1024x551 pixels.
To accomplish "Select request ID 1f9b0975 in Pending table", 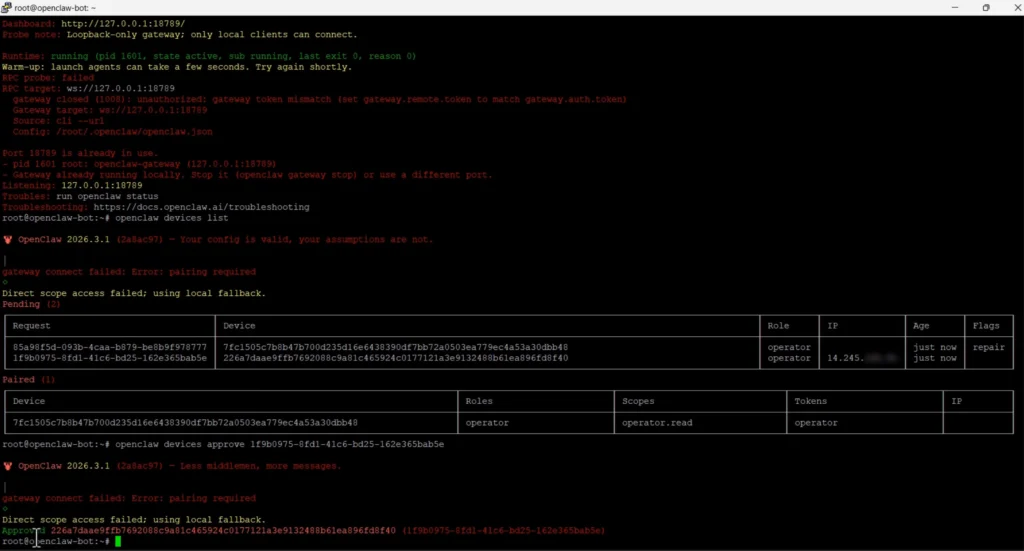I will pyautogui.click(x=109, y=358).
